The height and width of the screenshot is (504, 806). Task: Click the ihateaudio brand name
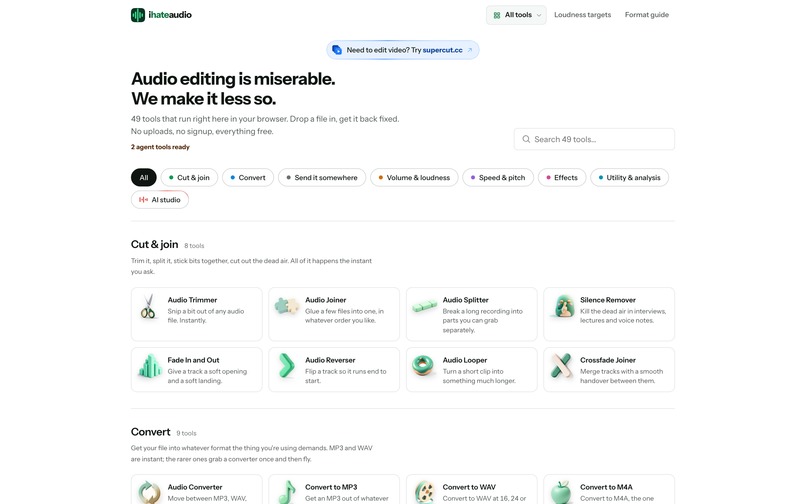[170, 15]
